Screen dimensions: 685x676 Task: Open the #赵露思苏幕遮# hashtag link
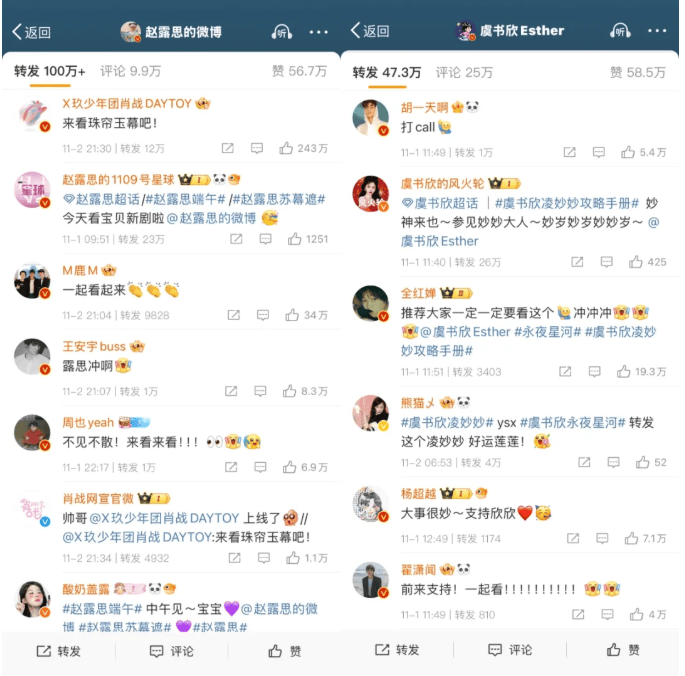279,200
